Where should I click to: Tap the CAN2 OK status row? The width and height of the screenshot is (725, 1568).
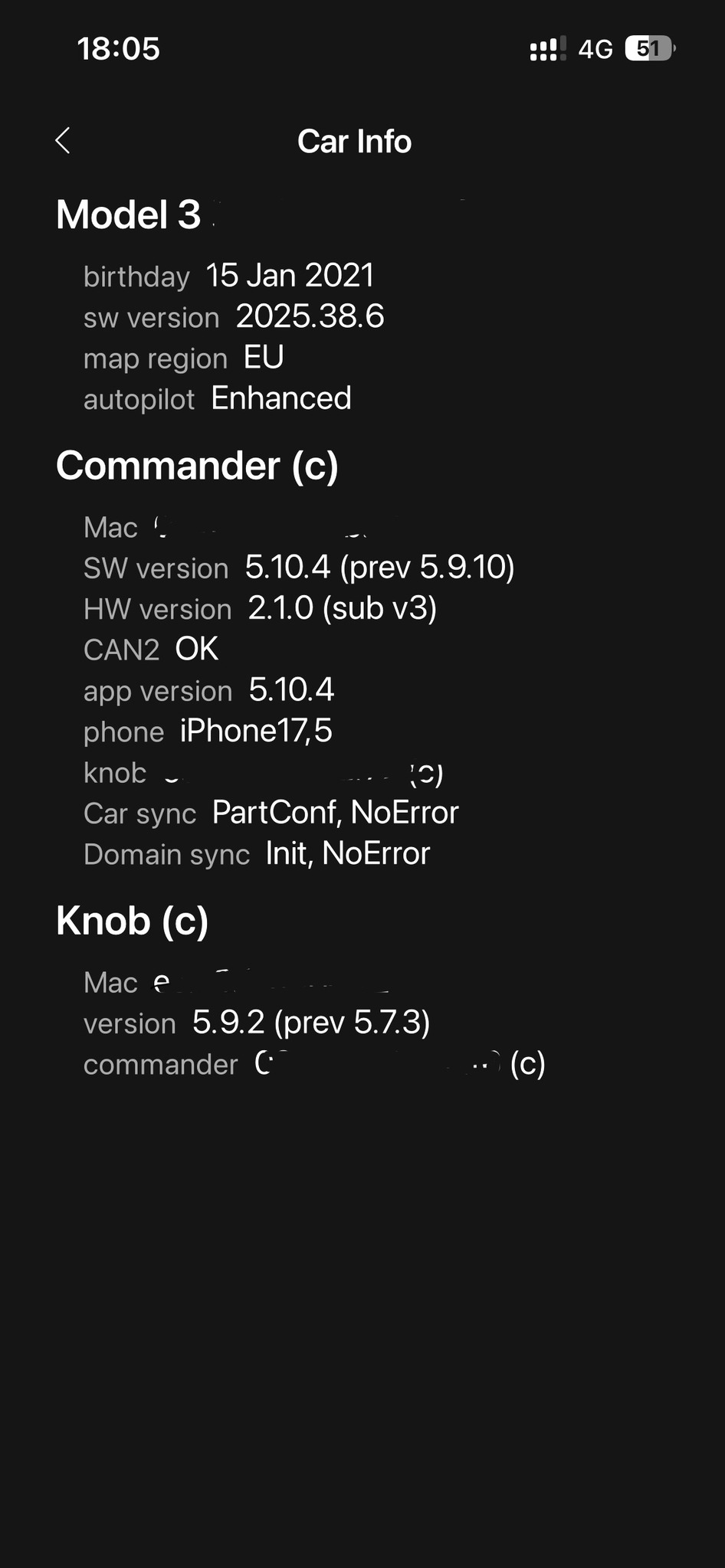[151, 650]
